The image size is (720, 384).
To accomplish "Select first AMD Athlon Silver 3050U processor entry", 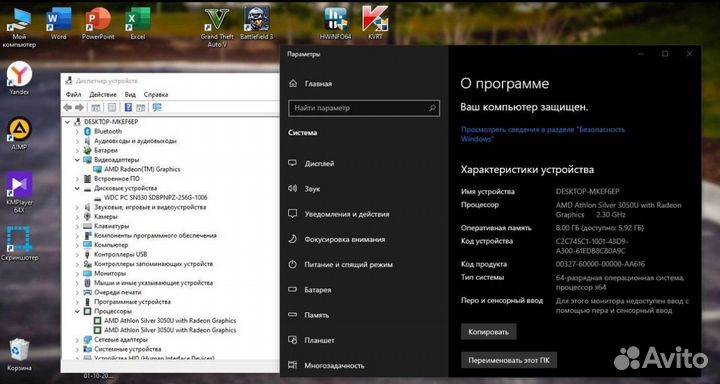I will (165, 321).
